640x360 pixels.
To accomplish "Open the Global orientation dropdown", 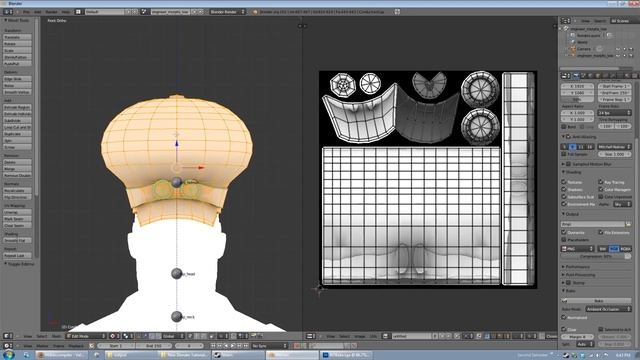I will click(x=173, y=336).
